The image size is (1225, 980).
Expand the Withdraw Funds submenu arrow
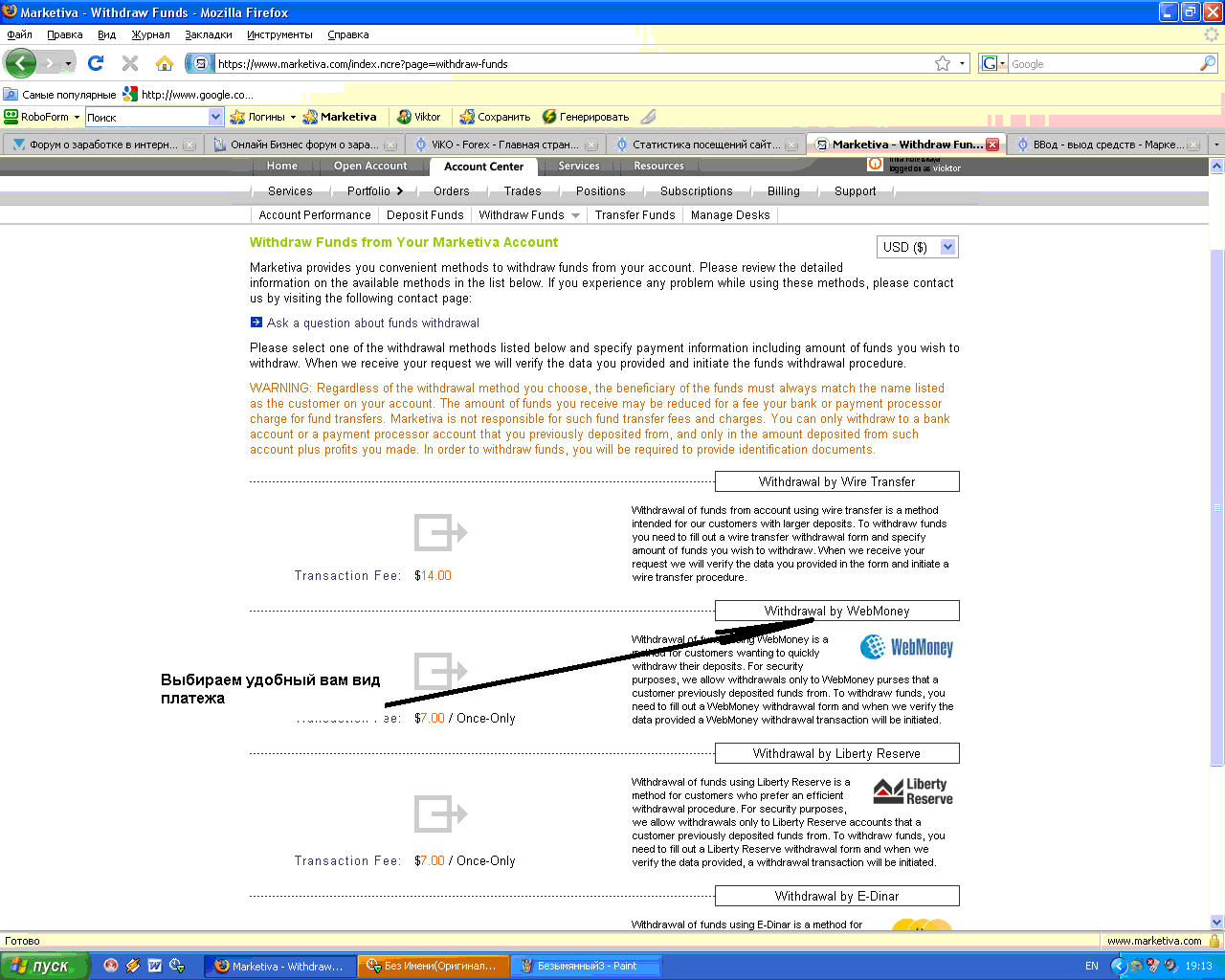point(575,215)
